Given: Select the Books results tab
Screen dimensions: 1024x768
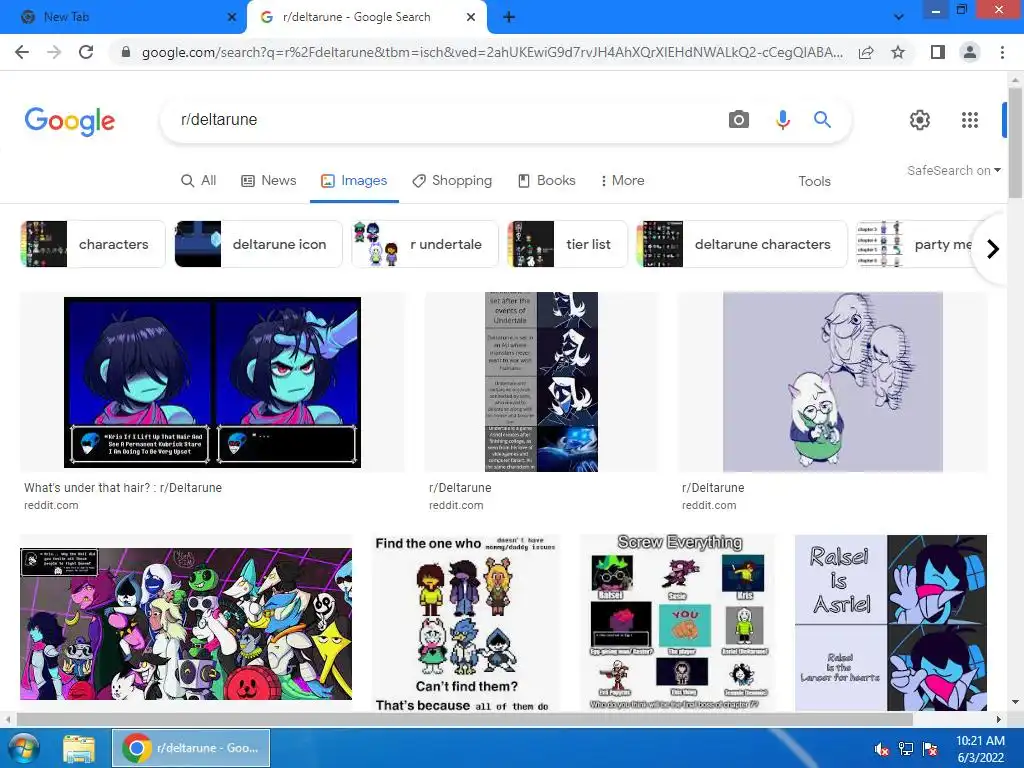Looking at the screenshot, I should 547,181.
